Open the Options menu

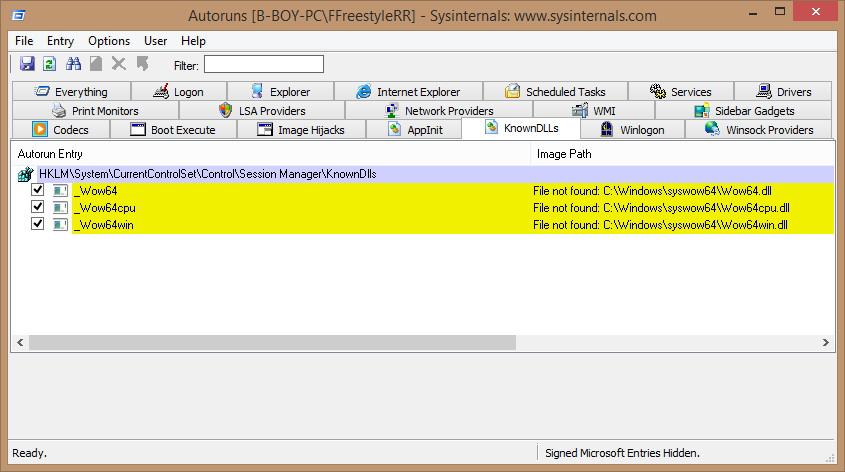point(109,41)
